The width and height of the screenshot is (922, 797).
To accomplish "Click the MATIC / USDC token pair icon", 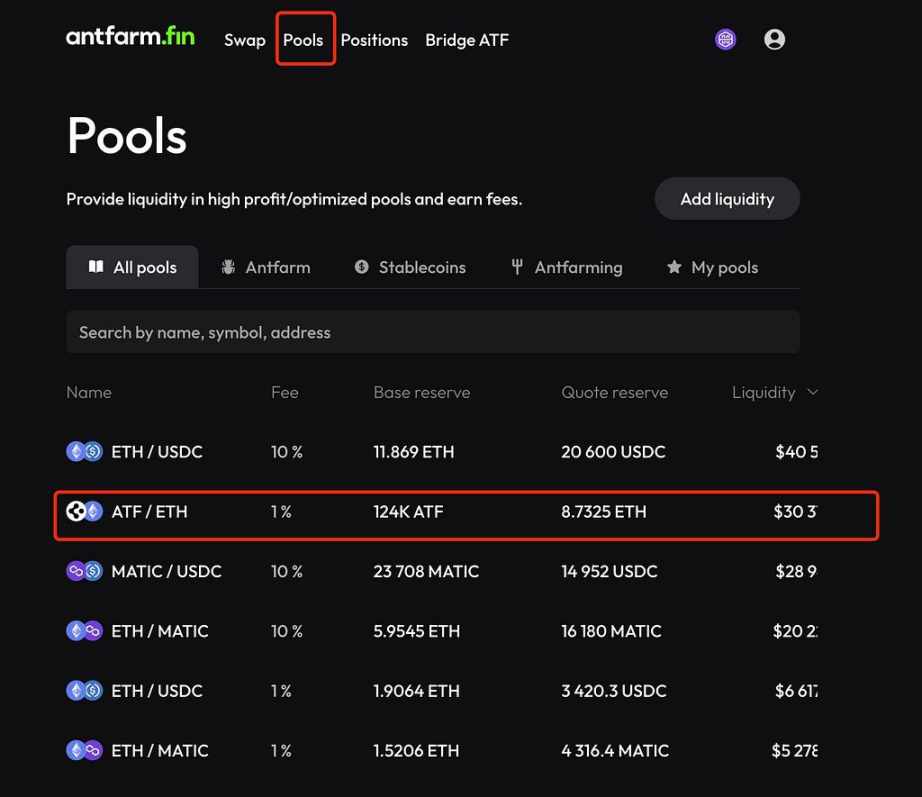I will (84, 572).
